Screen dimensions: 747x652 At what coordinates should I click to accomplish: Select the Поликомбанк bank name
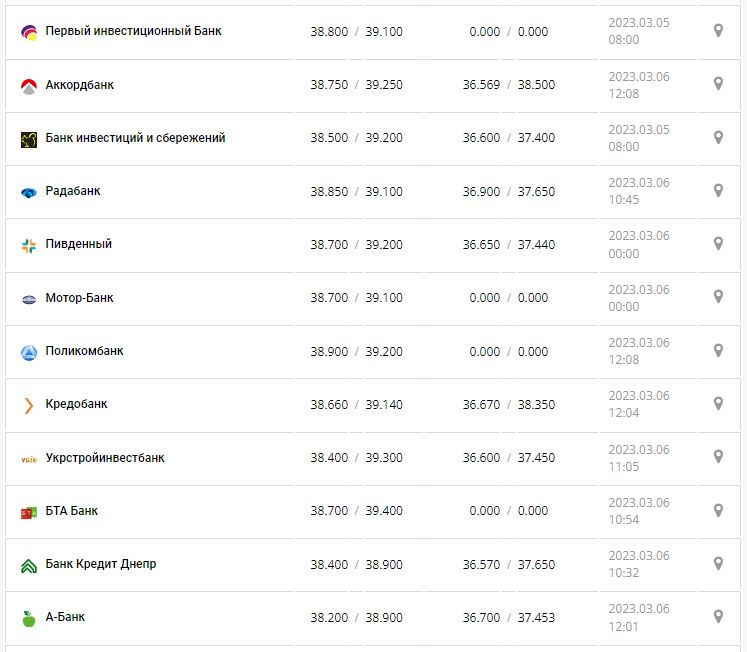click(85, 351)
